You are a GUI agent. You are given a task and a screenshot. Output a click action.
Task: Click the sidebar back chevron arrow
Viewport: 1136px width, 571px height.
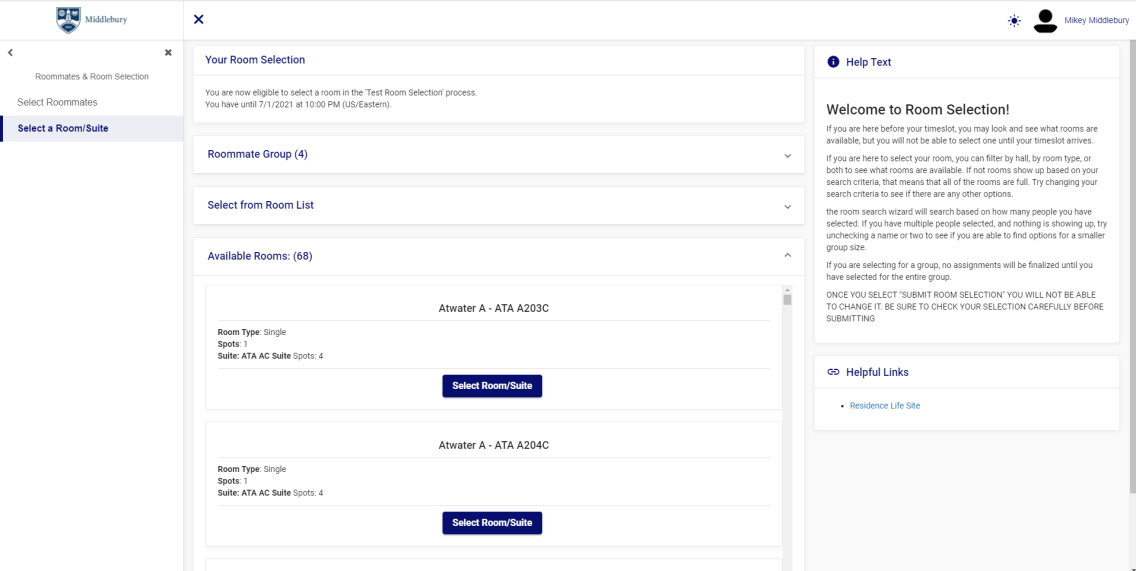point(10,52)
